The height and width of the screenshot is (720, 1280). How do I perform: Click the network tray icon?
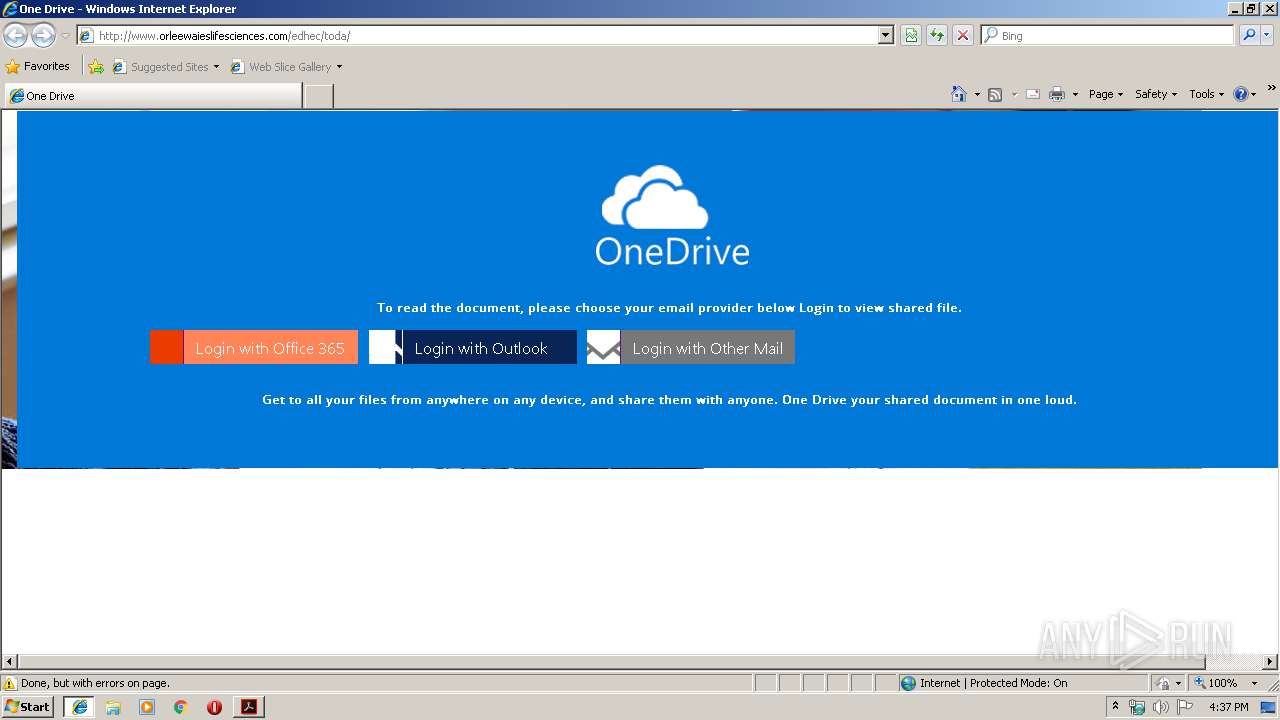tap(1137, 707)
